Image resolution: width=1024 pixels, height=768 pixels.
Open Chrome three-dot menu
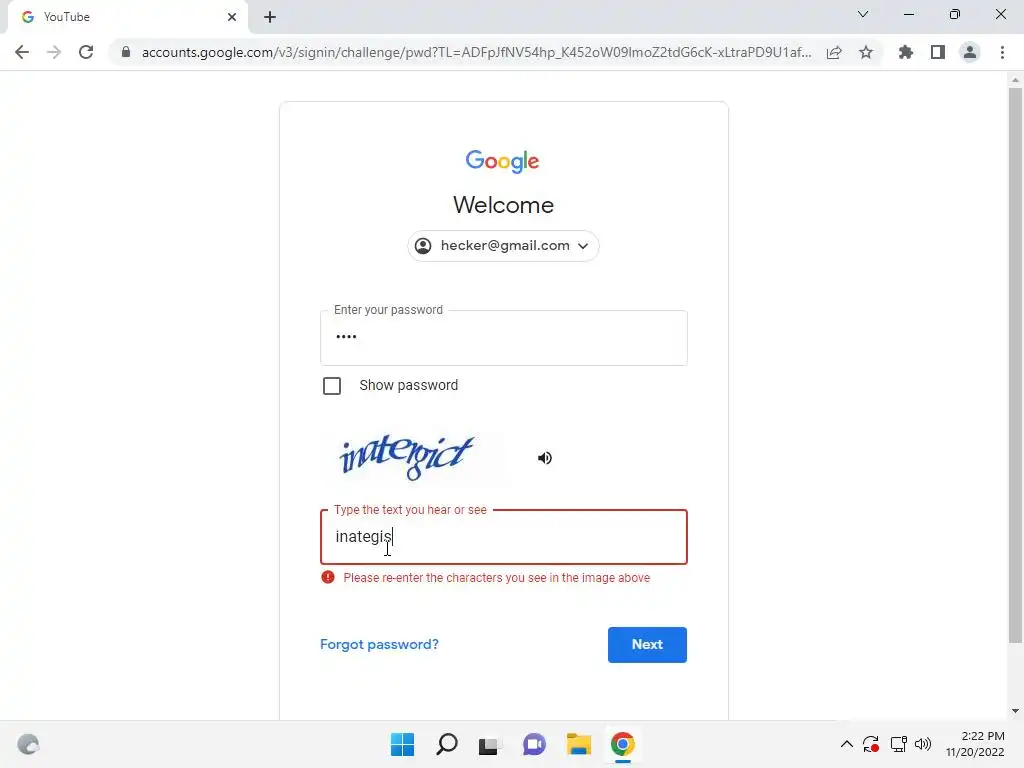coord(1002,52)
